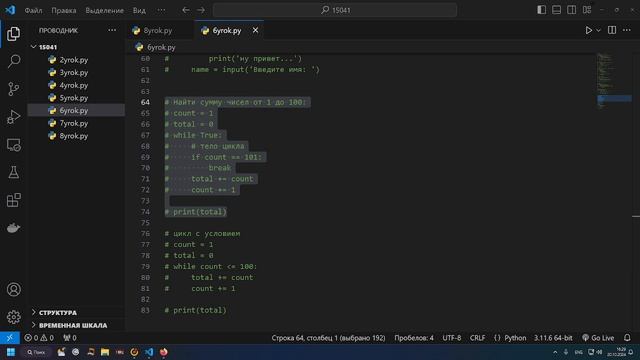Open the Docker whale view
The height and width of the screenshot is (360, 640).
13,228
